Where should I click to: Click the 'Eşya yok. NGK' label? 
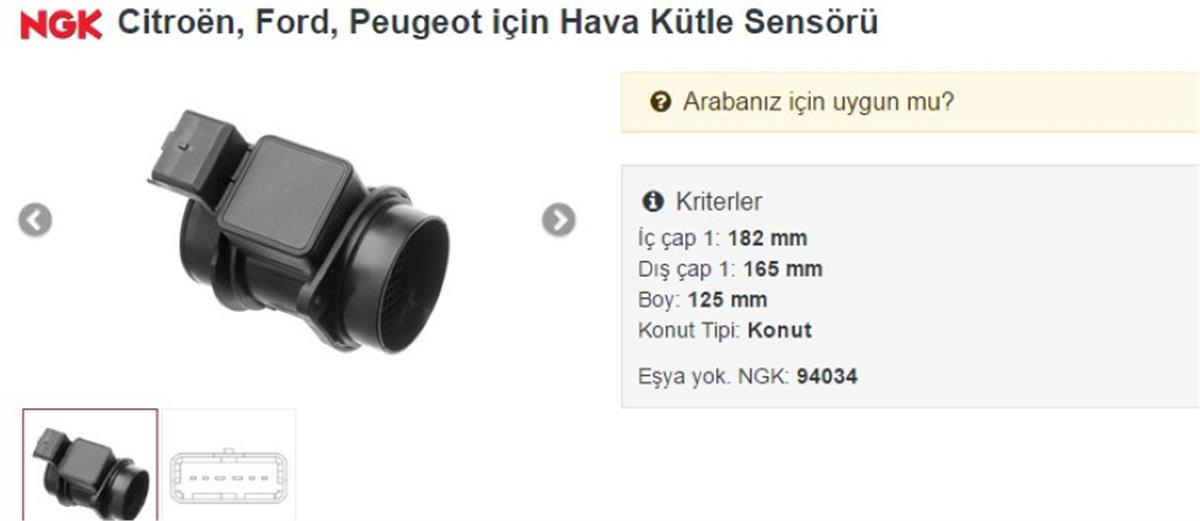point(714,377)
